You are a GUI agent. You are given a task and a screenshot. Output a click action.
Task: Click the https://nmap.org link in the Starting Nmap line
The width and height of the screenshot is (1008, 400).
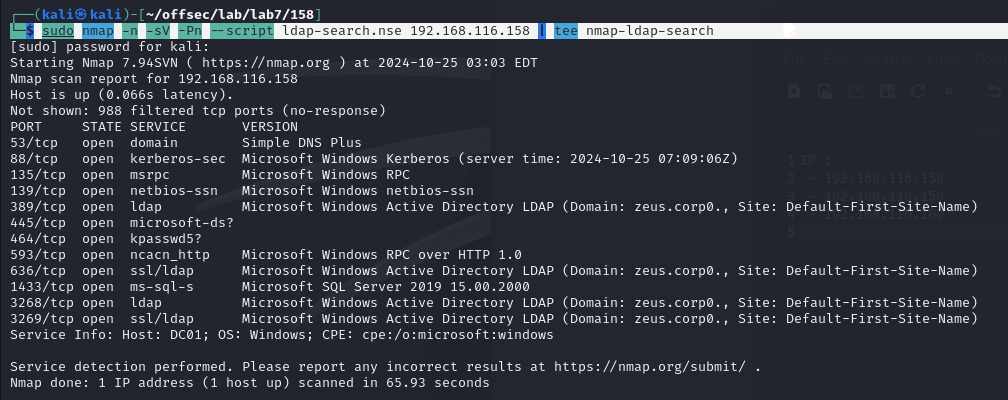266,63
